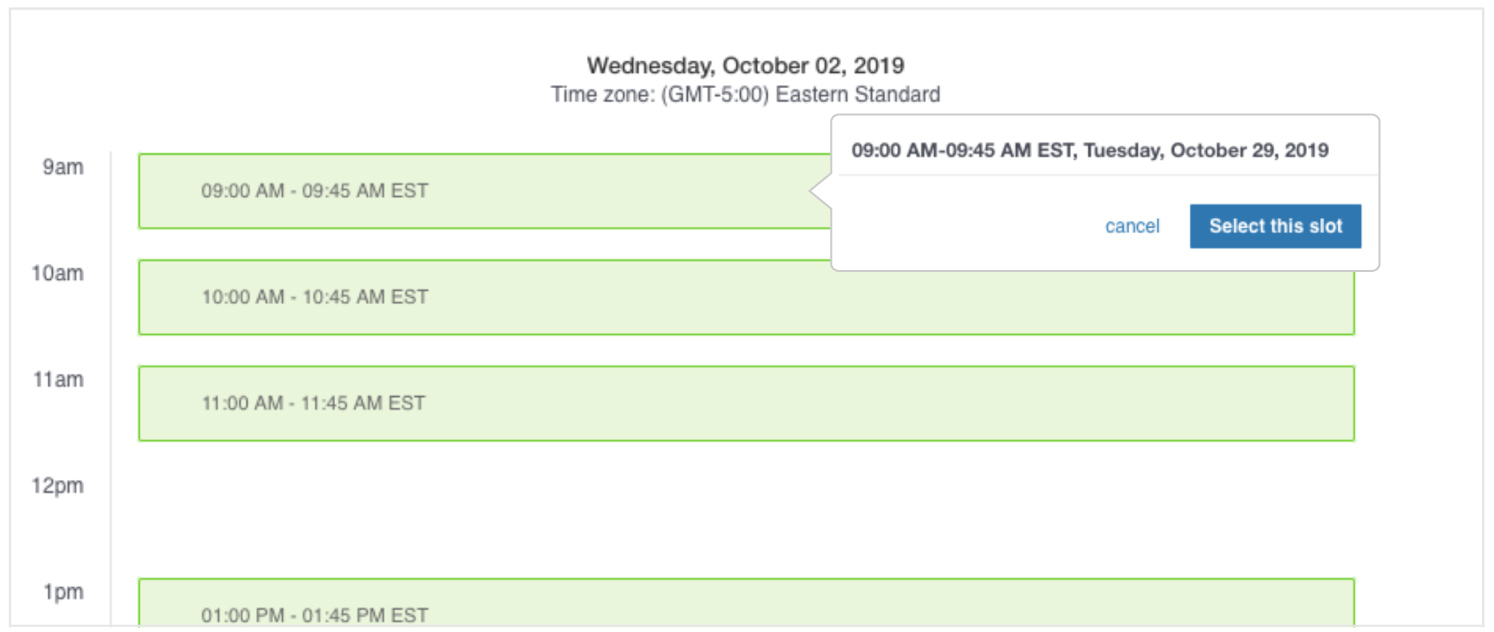This screenshot has width=1494, height=632.
Task: Click the 10am hour label
Action: coord(58,273)
